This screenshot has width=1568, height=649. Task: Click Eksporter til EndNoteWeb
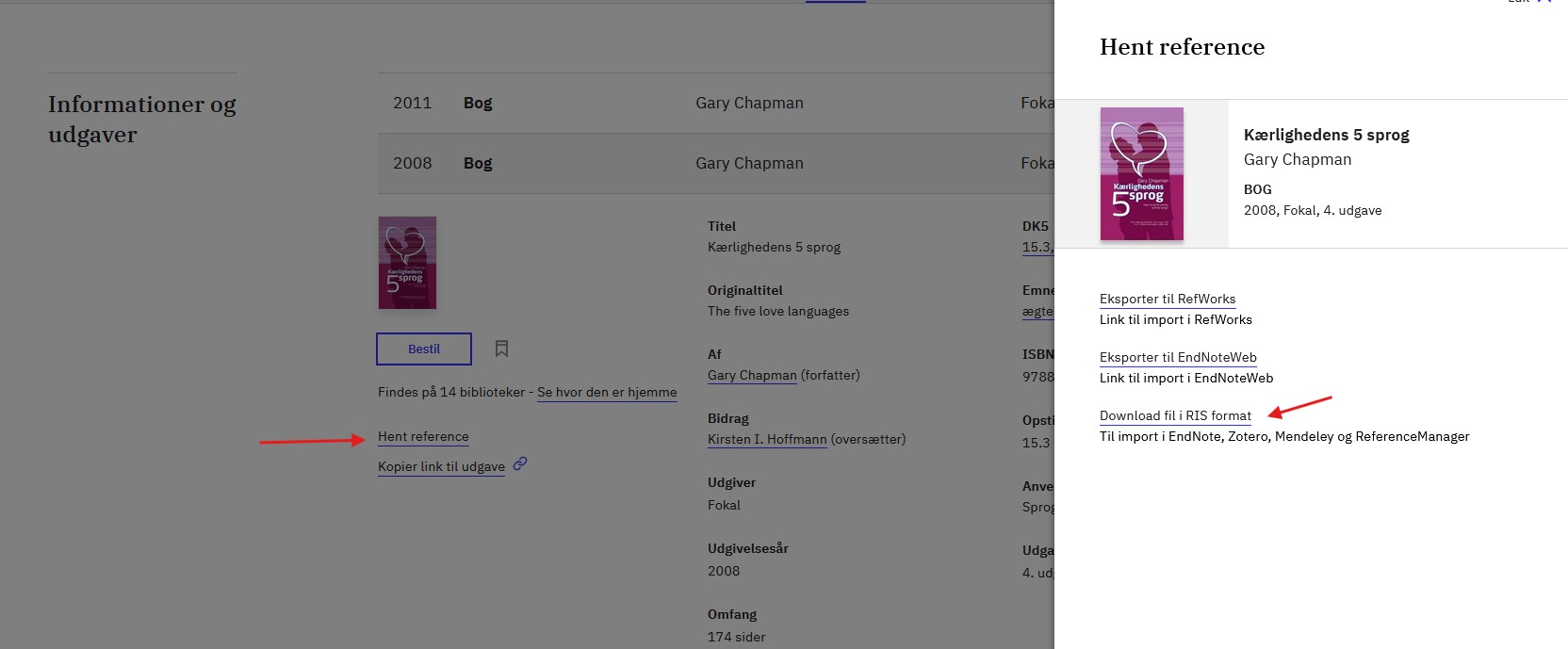1178,358
